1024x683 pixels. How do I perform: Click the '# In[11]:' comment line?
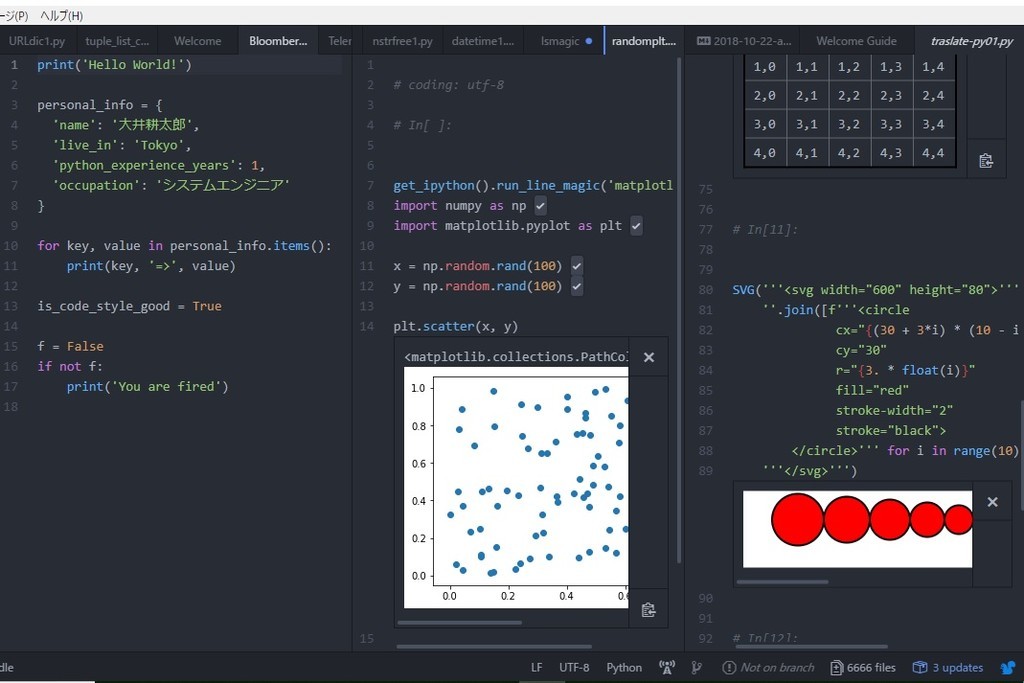765,230
